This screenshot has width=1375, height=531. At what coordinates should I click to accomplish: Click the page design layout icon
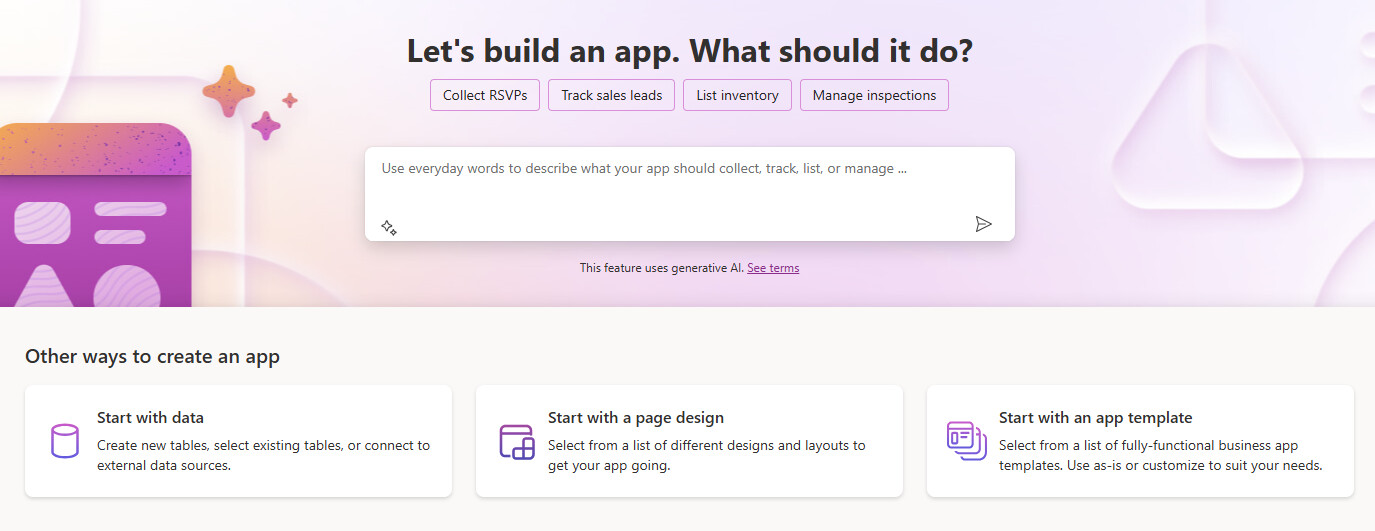click(517, 441)
